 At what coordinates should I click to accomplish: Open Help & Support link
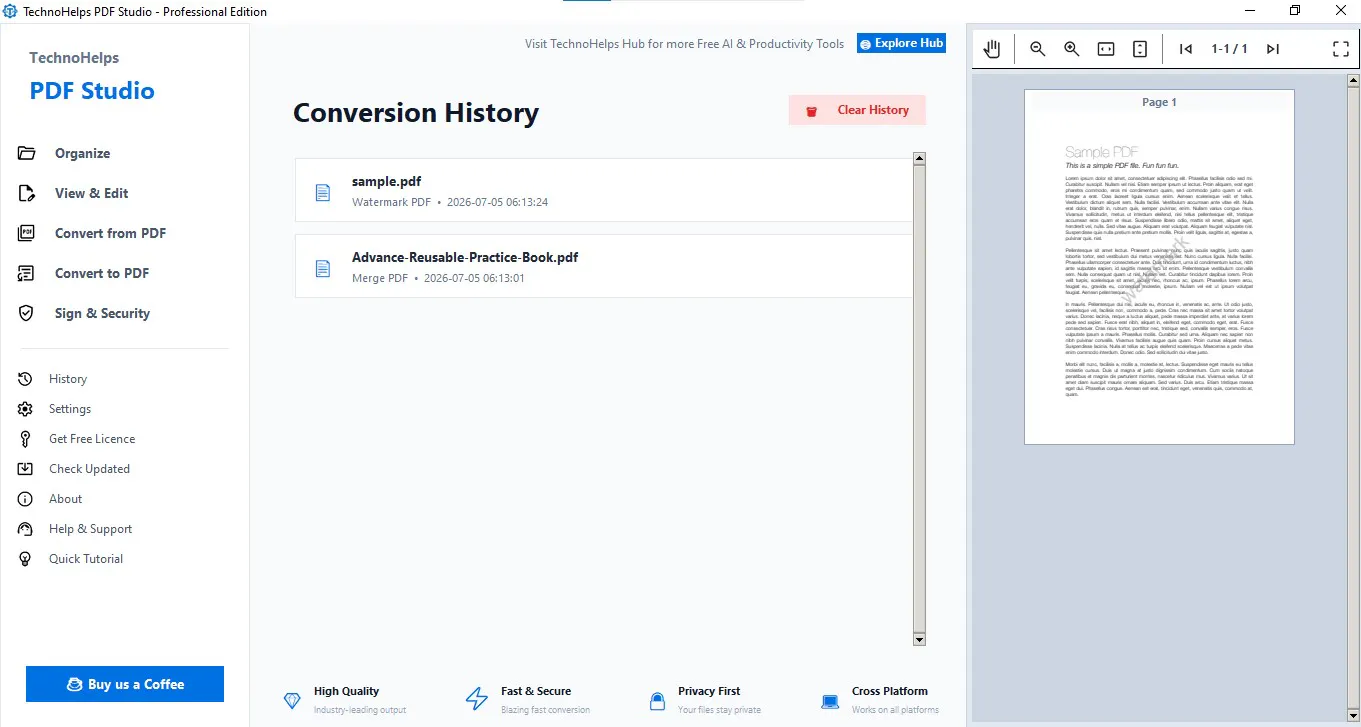90,529
